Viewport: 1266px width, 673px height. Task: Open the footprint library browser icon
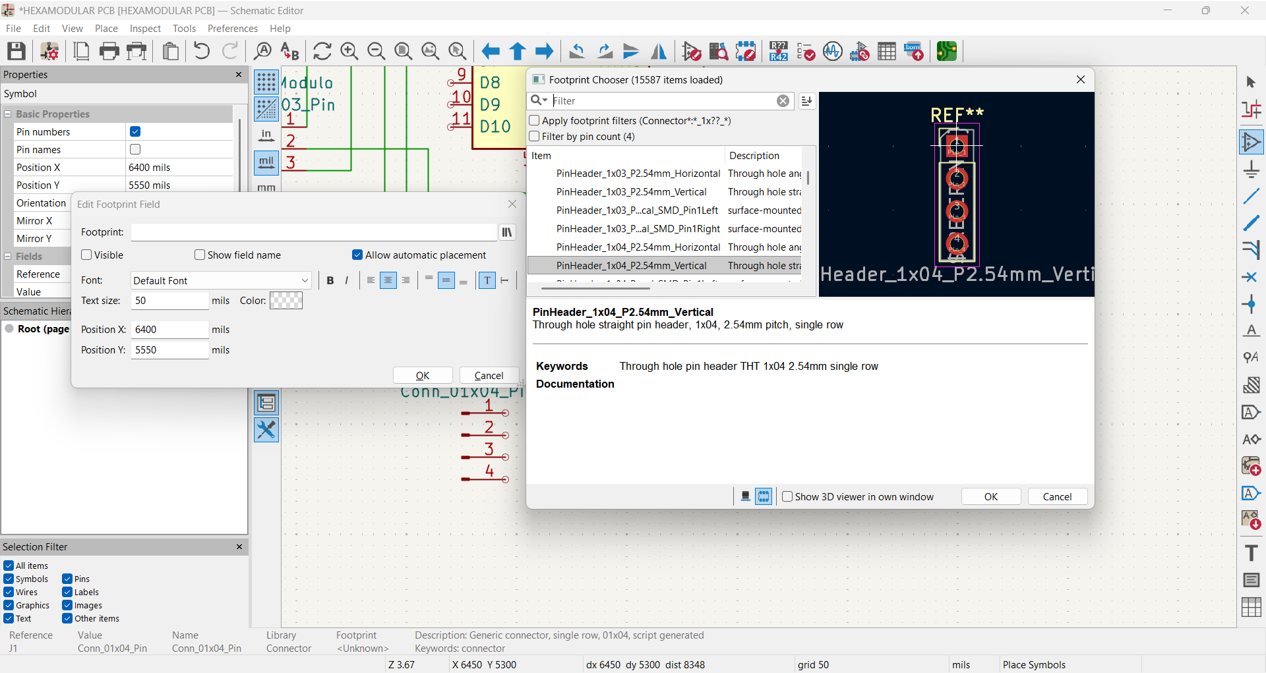tap(507, 232)
